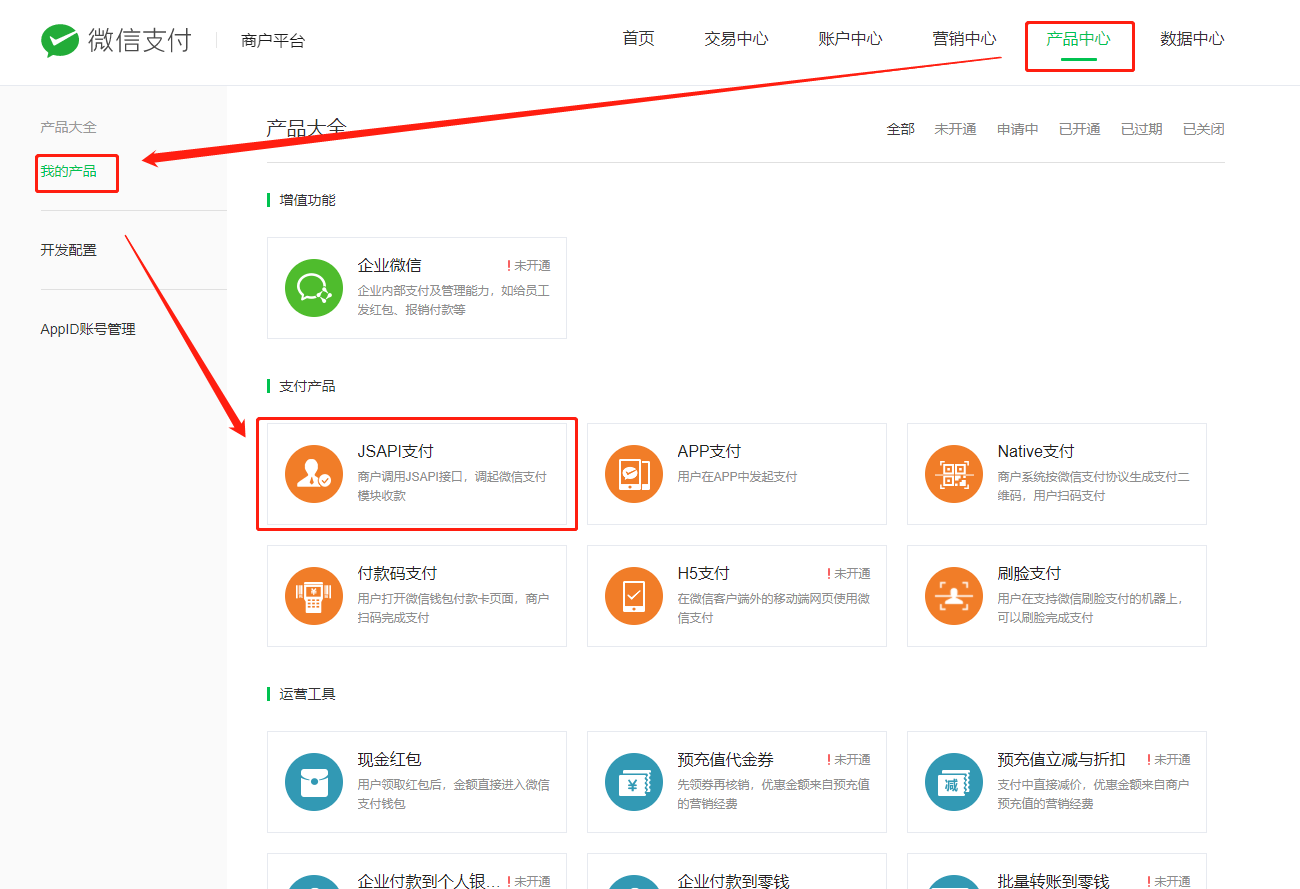Open the APP支付 product title

(x=709, y=451)
